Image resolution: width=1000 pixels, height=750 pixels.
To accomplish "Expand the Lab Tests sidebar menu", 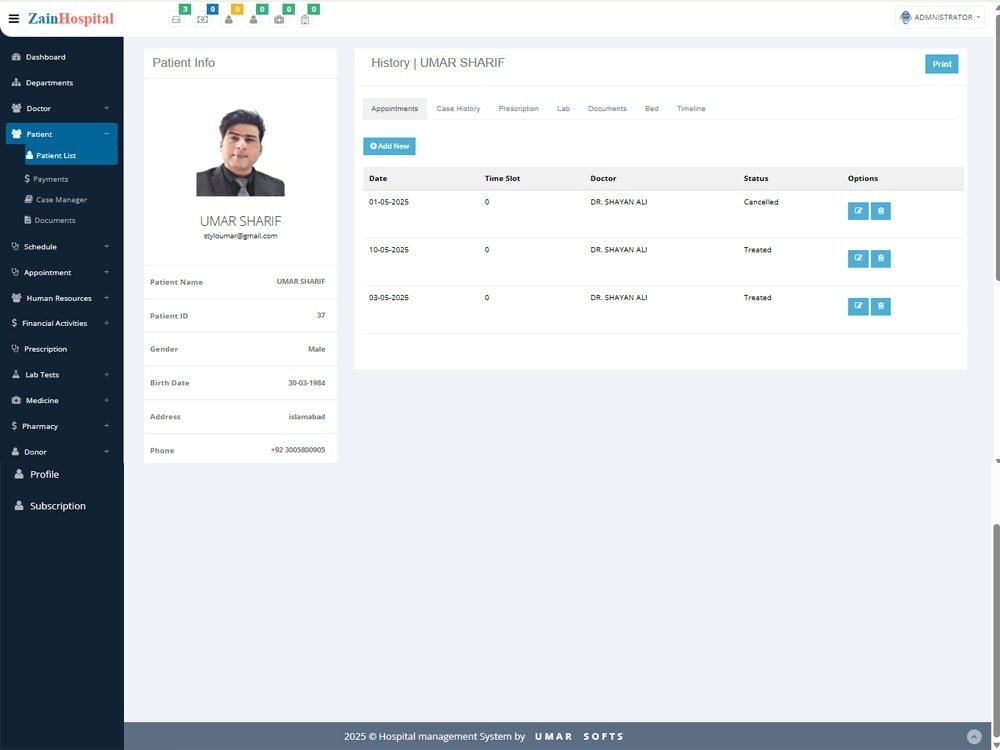I will pos(61,374).
